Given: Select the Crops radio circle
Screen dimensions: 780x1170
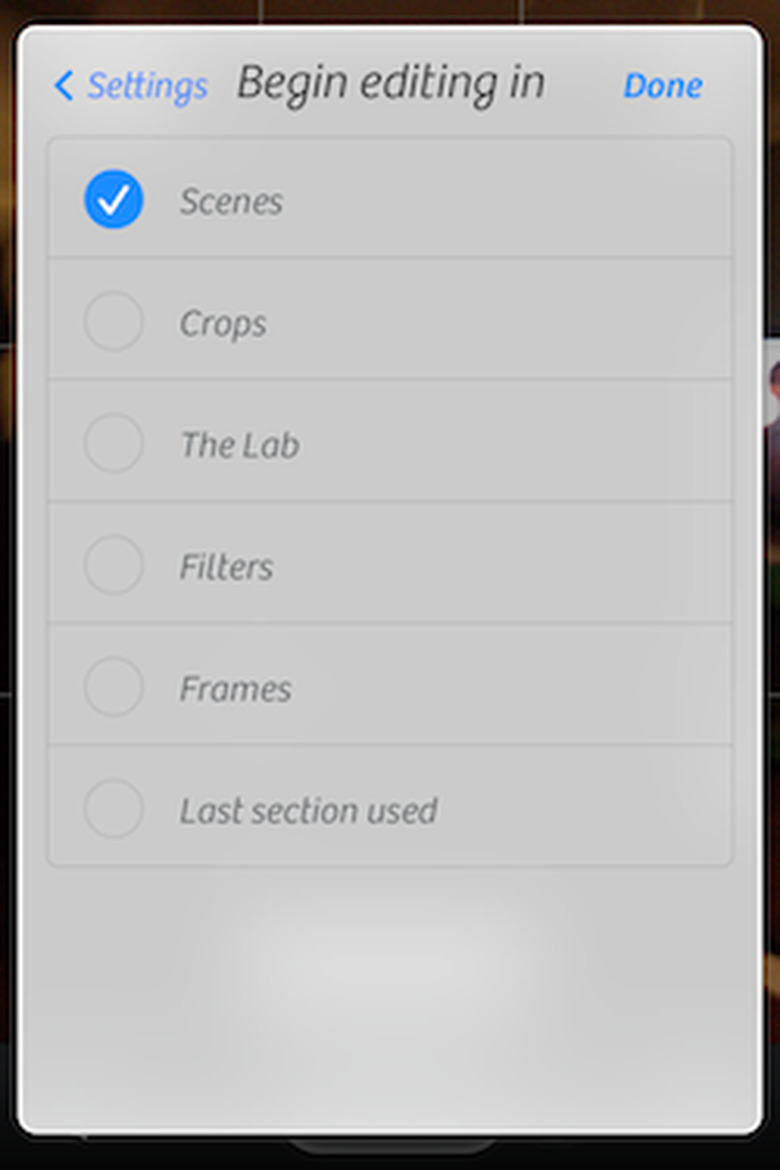Looking at the screenshot, I should coord(113,322).
